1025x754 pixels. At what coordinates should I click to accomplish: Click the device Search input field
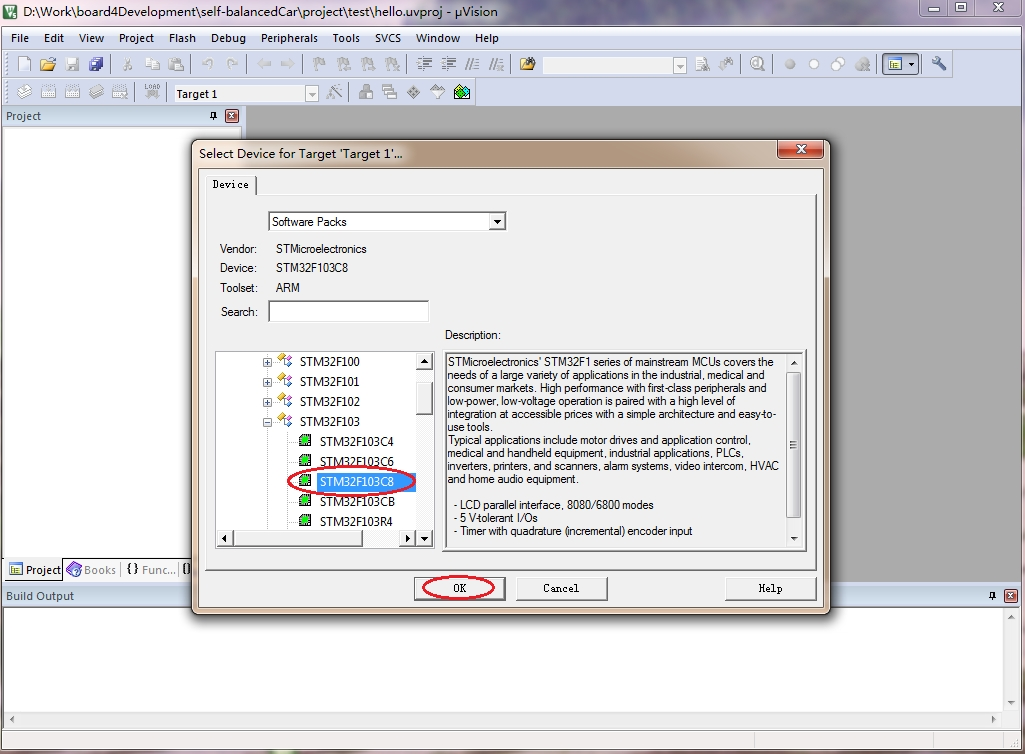(348, 311)
